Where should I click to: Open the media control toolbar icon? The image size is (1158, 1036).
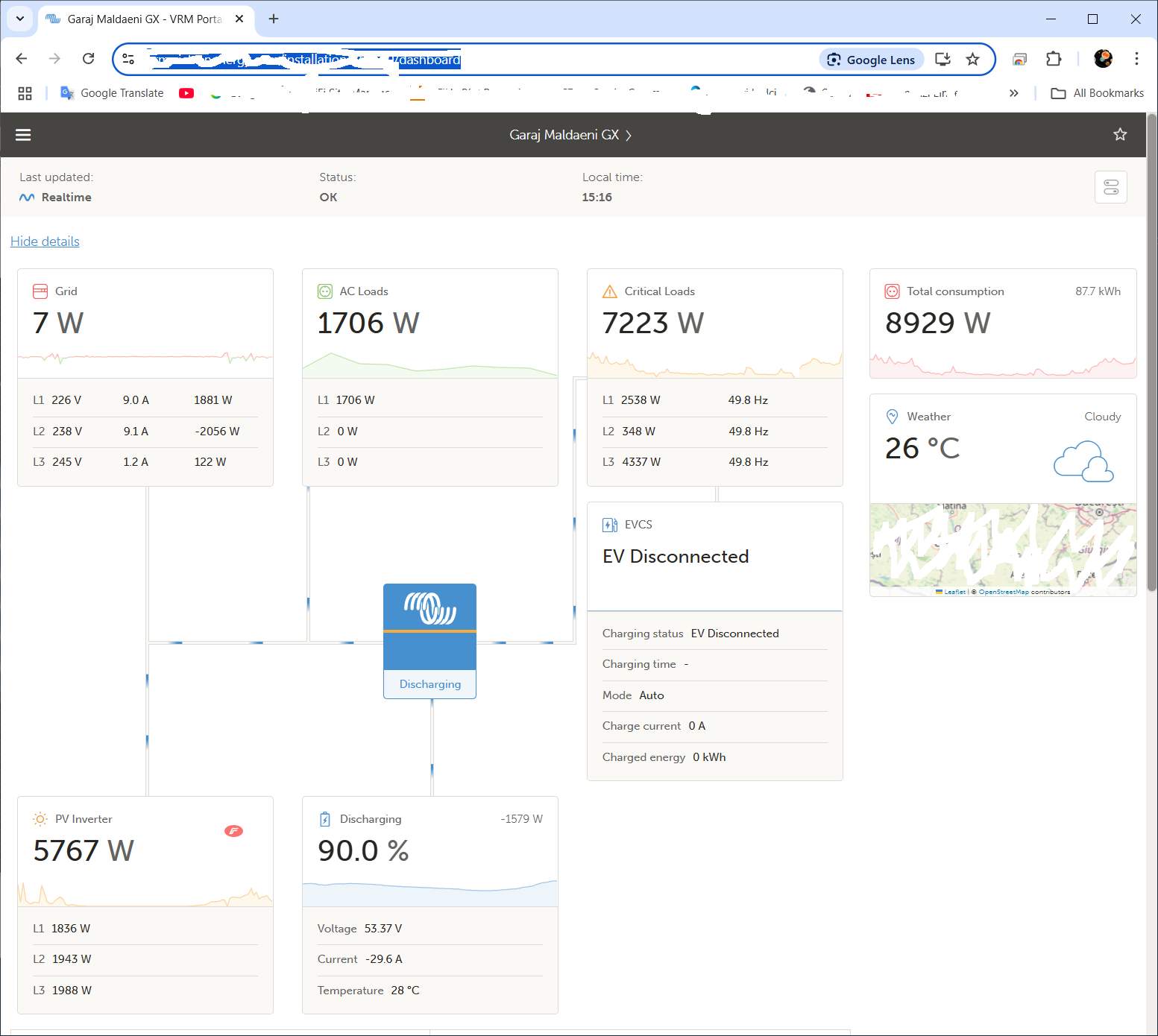tap(1019, 59)
